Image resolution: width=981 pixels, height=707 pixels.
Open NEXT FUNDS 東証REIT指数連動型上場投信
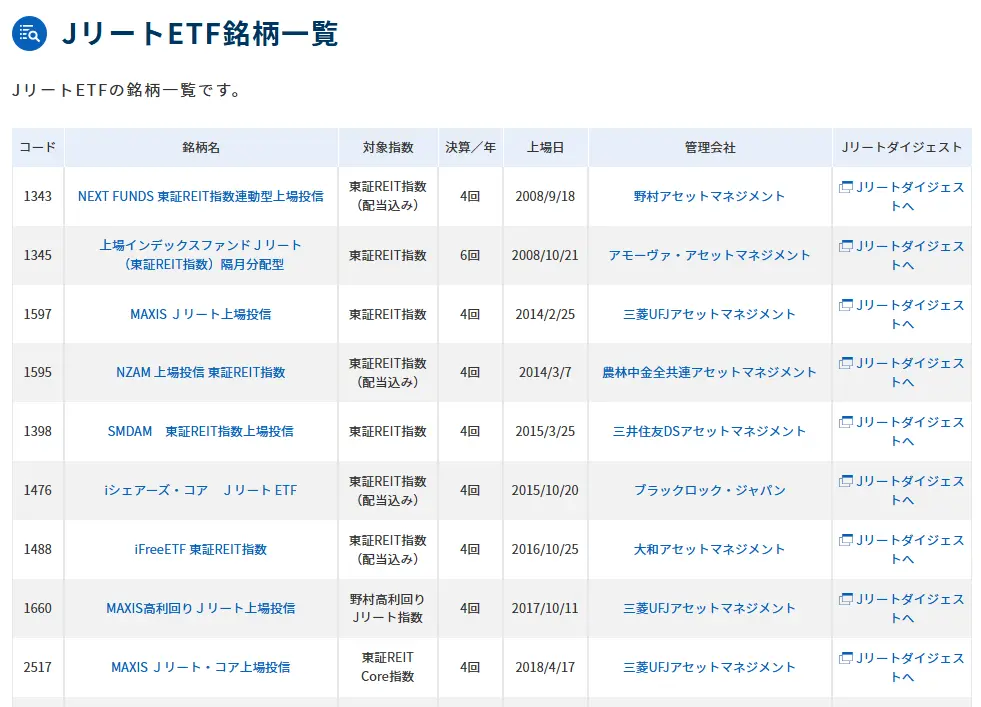click(x=202, y=197)
